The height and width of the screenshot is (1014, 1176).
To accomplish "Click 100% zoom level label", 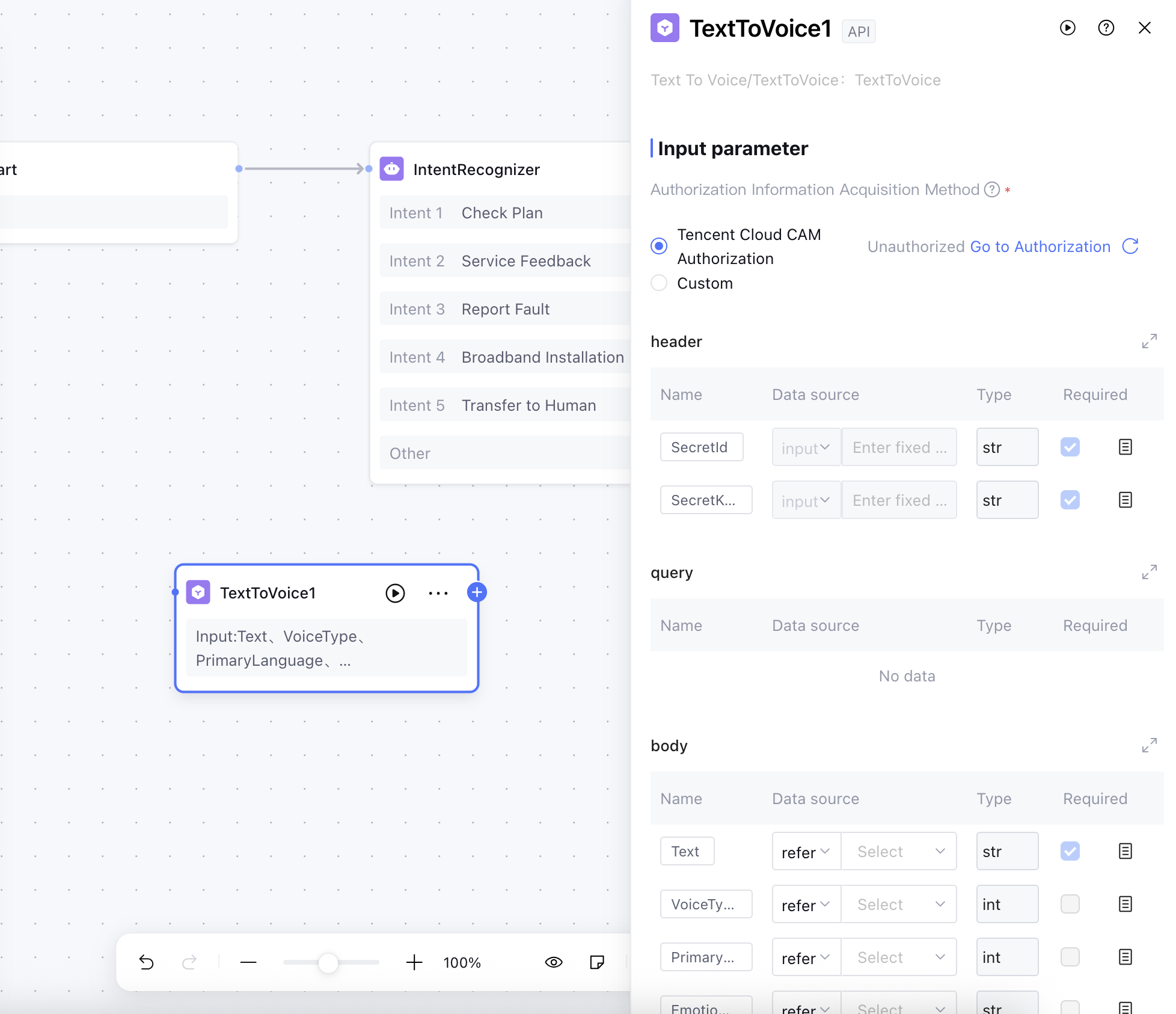I will click(x=462, y=963).
